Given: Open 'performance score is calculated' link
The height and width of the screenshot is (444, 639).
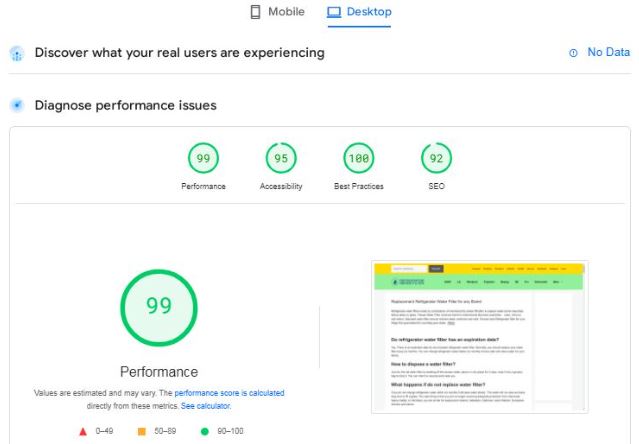Looking at the screenshot, I should pos(229,393).
